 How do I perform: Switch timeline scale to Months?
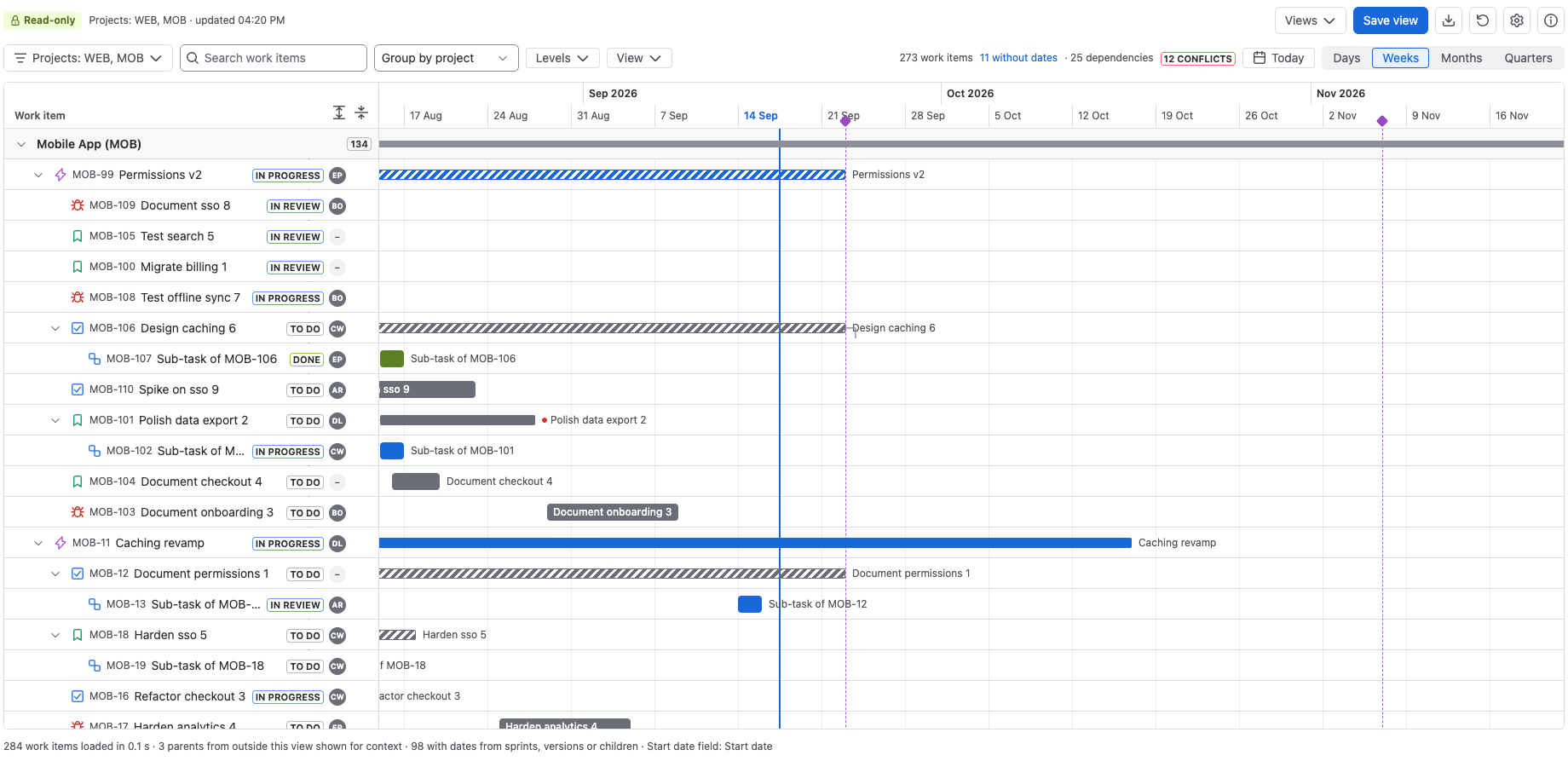[x=1461, y=58]
